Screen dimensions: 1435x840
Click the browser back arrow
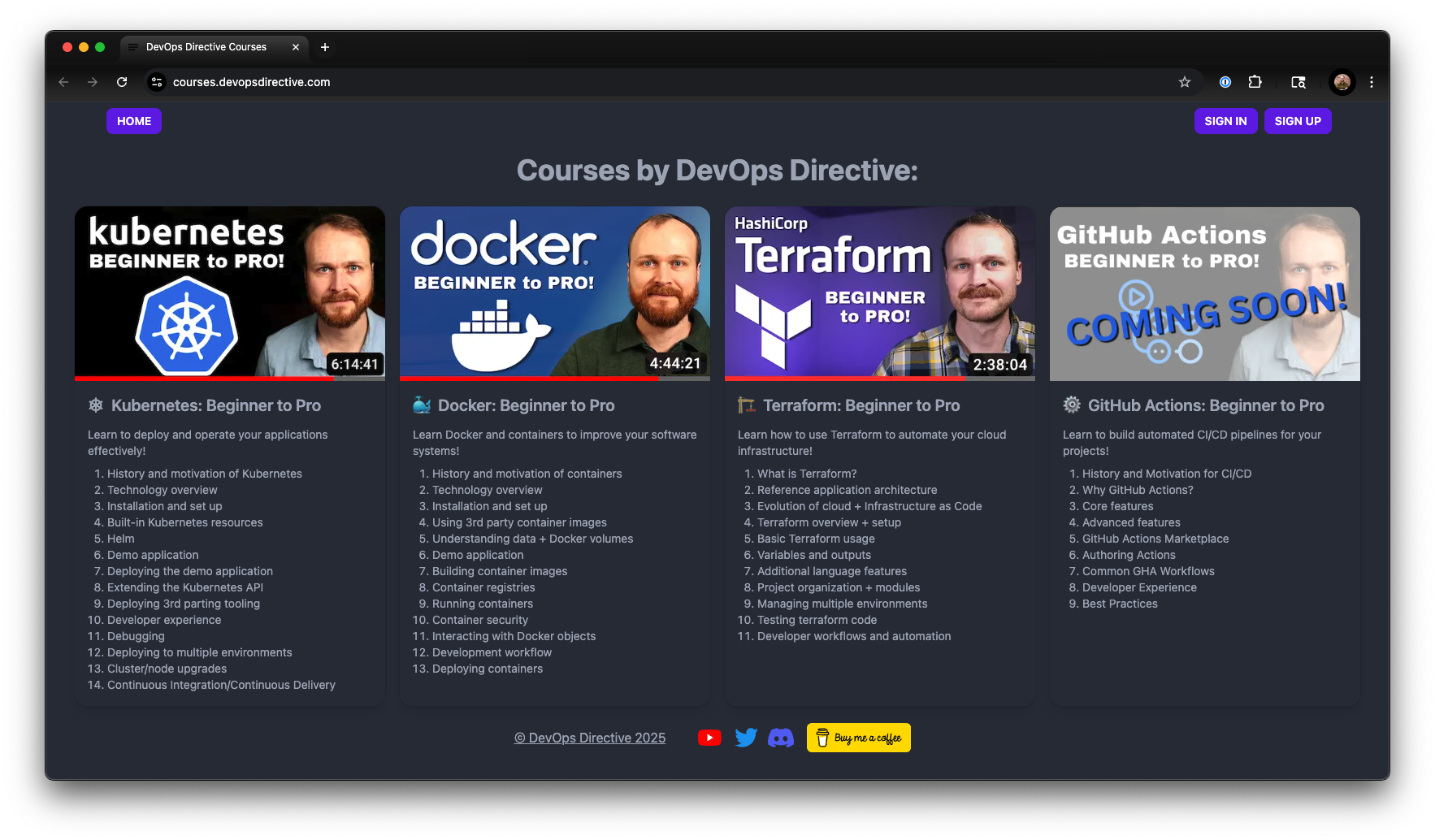click(63, 82)
